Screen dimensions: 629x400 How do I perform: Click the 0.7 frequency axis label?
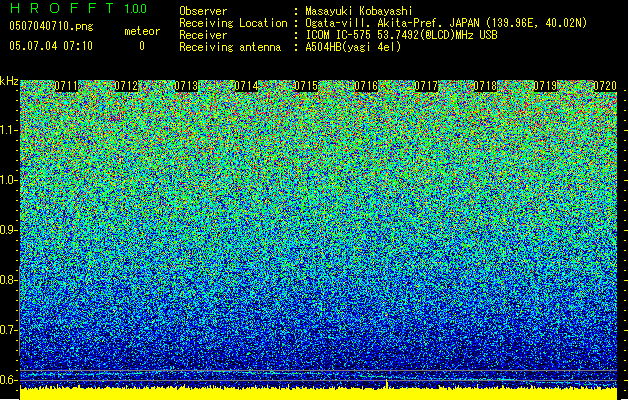[8, 330]
